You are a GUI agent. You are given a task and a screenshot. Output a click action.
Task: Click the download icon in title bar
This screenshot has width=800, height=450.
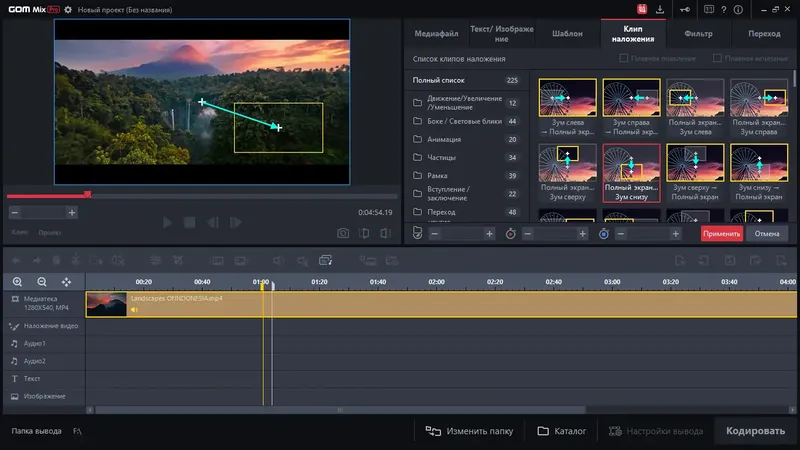(x=660, y=9)
